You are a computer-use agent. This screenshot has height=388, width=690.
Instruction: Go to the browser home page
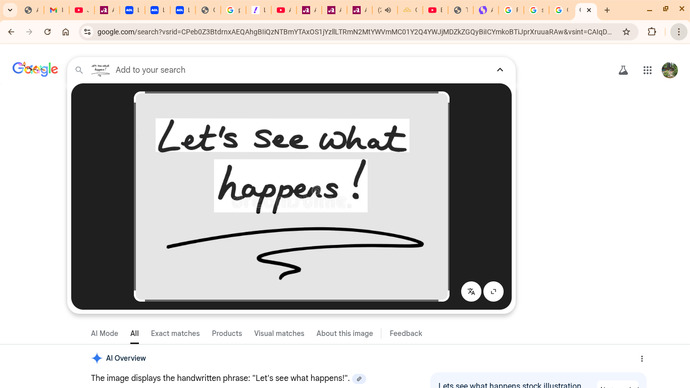tap(66, 32)
